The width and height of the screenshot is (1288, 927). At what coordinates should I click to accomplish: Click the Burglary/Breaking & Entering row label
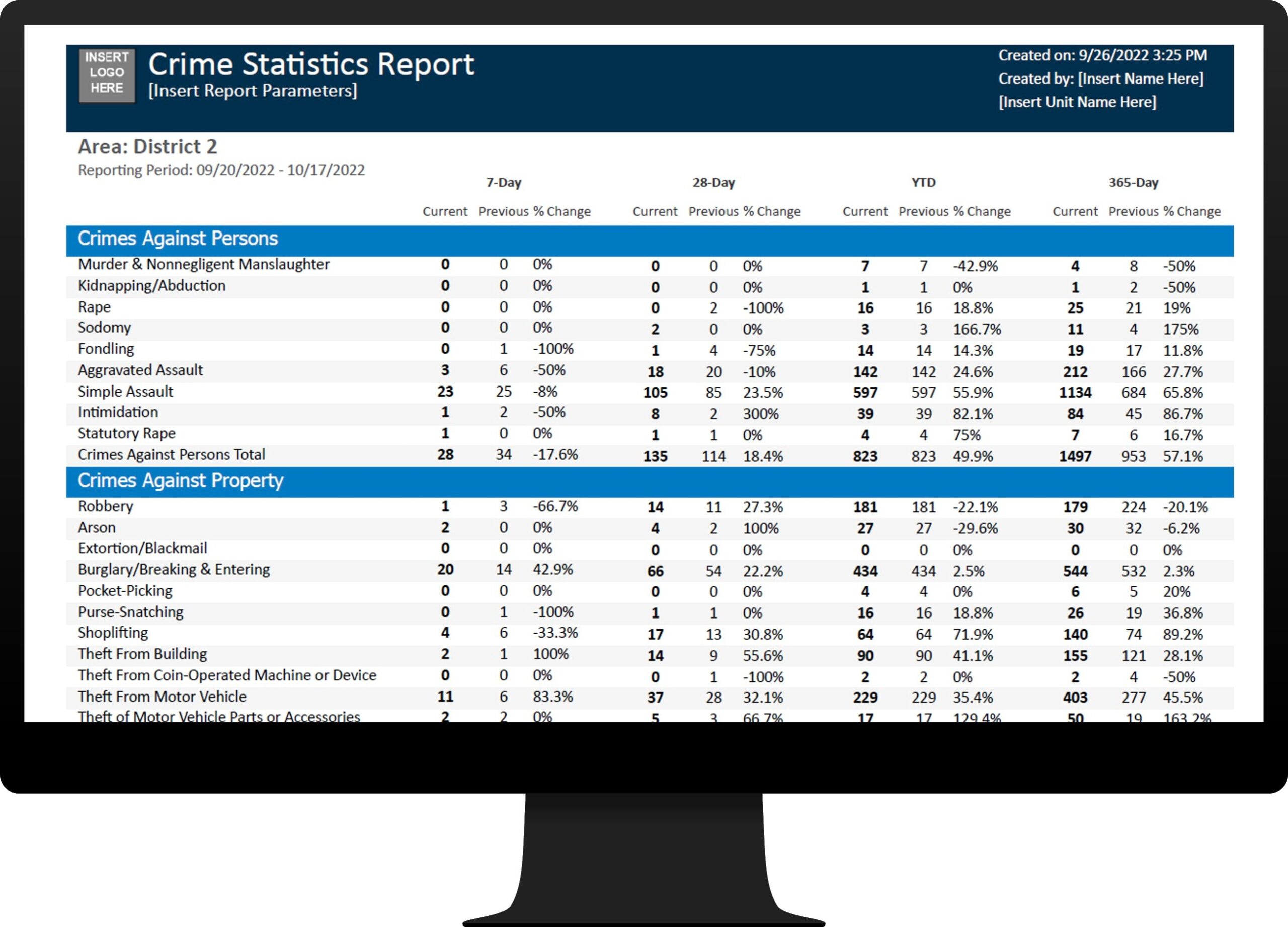pos(173,569)
